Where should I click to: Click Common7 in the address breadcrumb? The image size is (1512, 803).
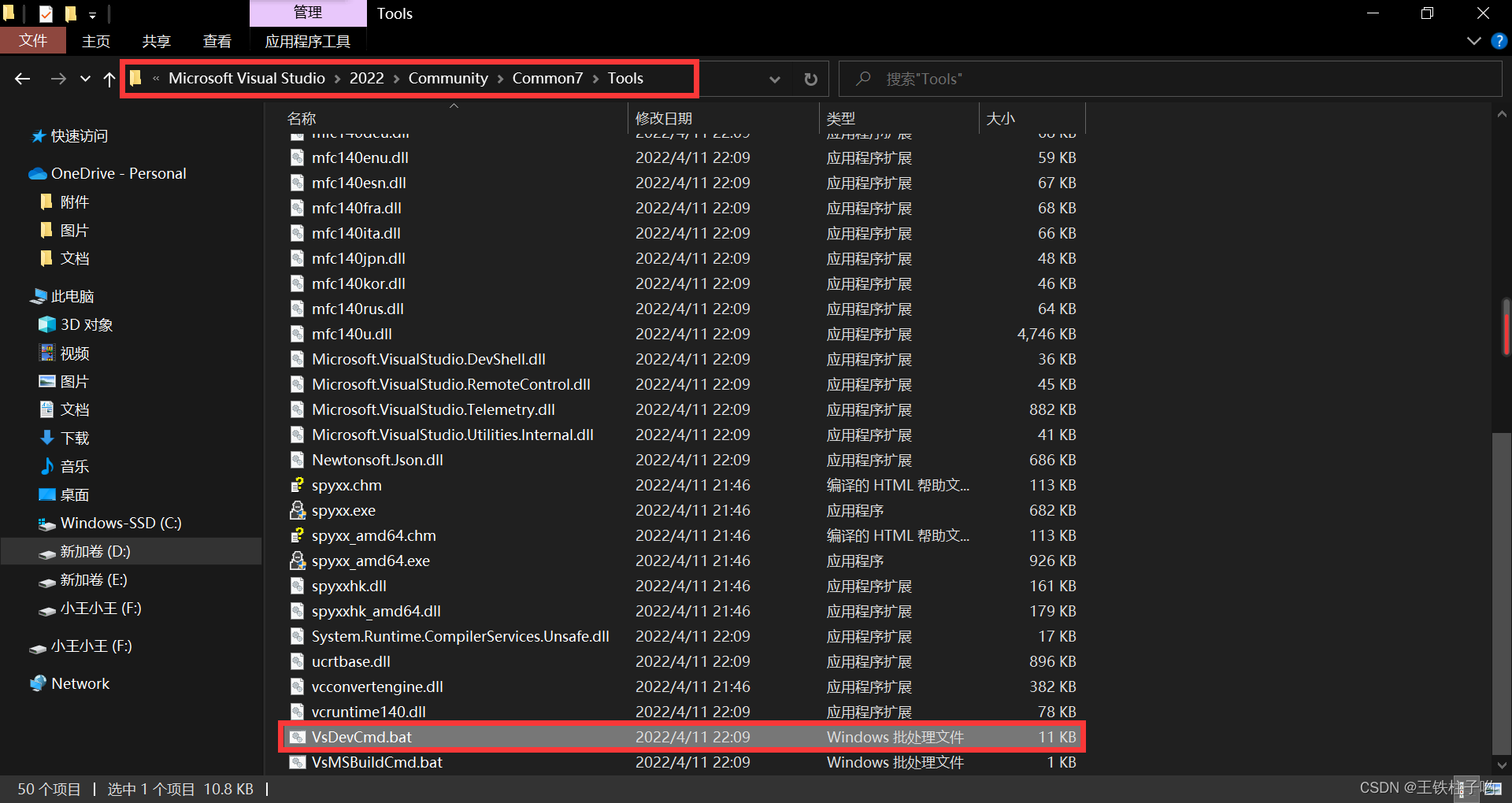(x=547, y=78)
